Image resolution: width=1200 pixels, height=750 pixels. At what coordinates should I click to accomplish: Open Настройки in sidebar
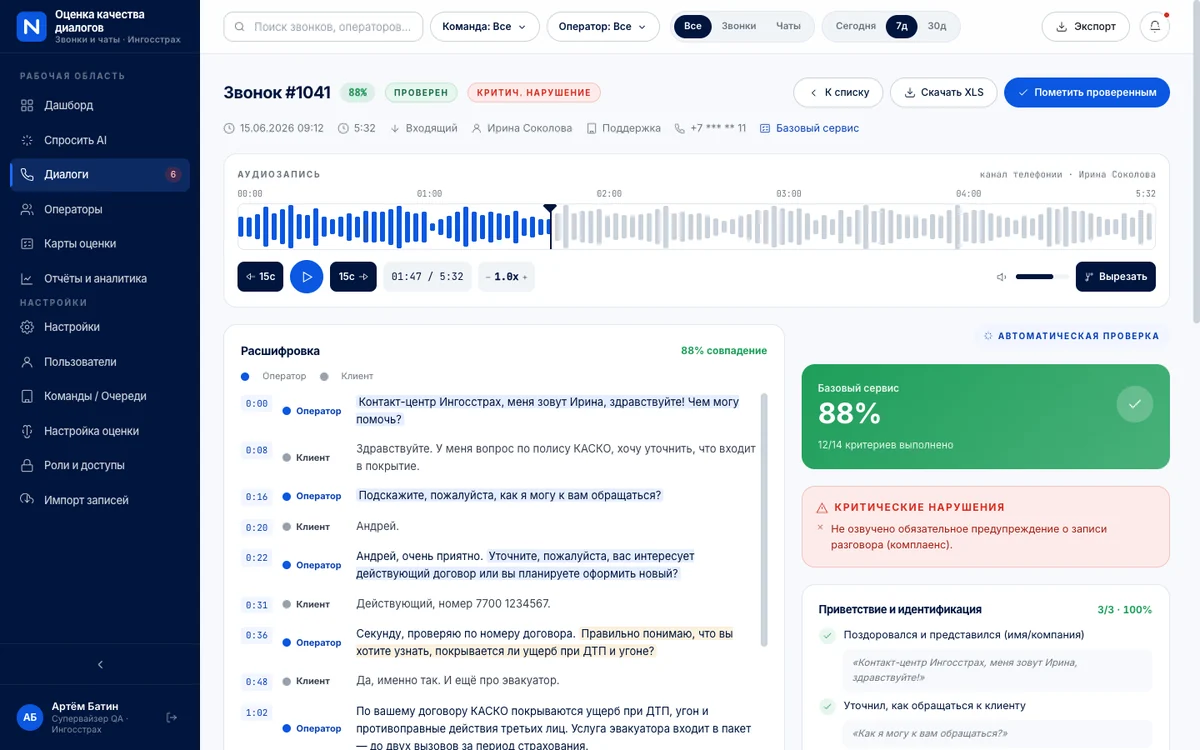click(x=100, y=327)
